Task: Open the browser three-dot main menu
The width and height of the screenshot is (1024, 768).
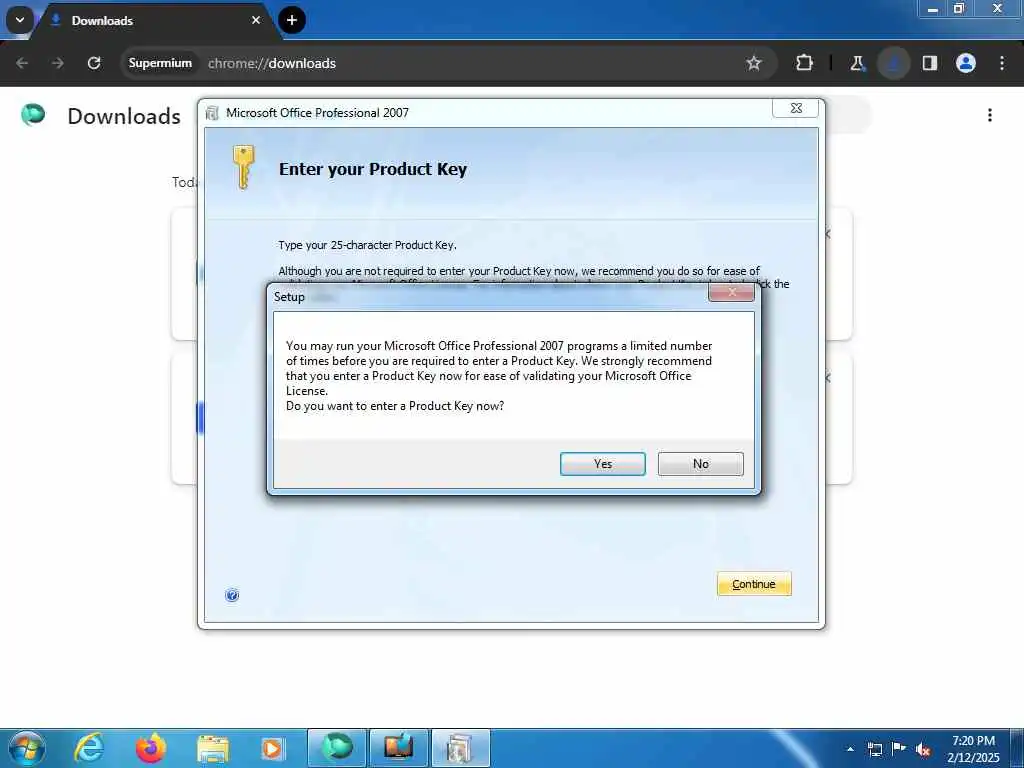Action: point(1002,63)
